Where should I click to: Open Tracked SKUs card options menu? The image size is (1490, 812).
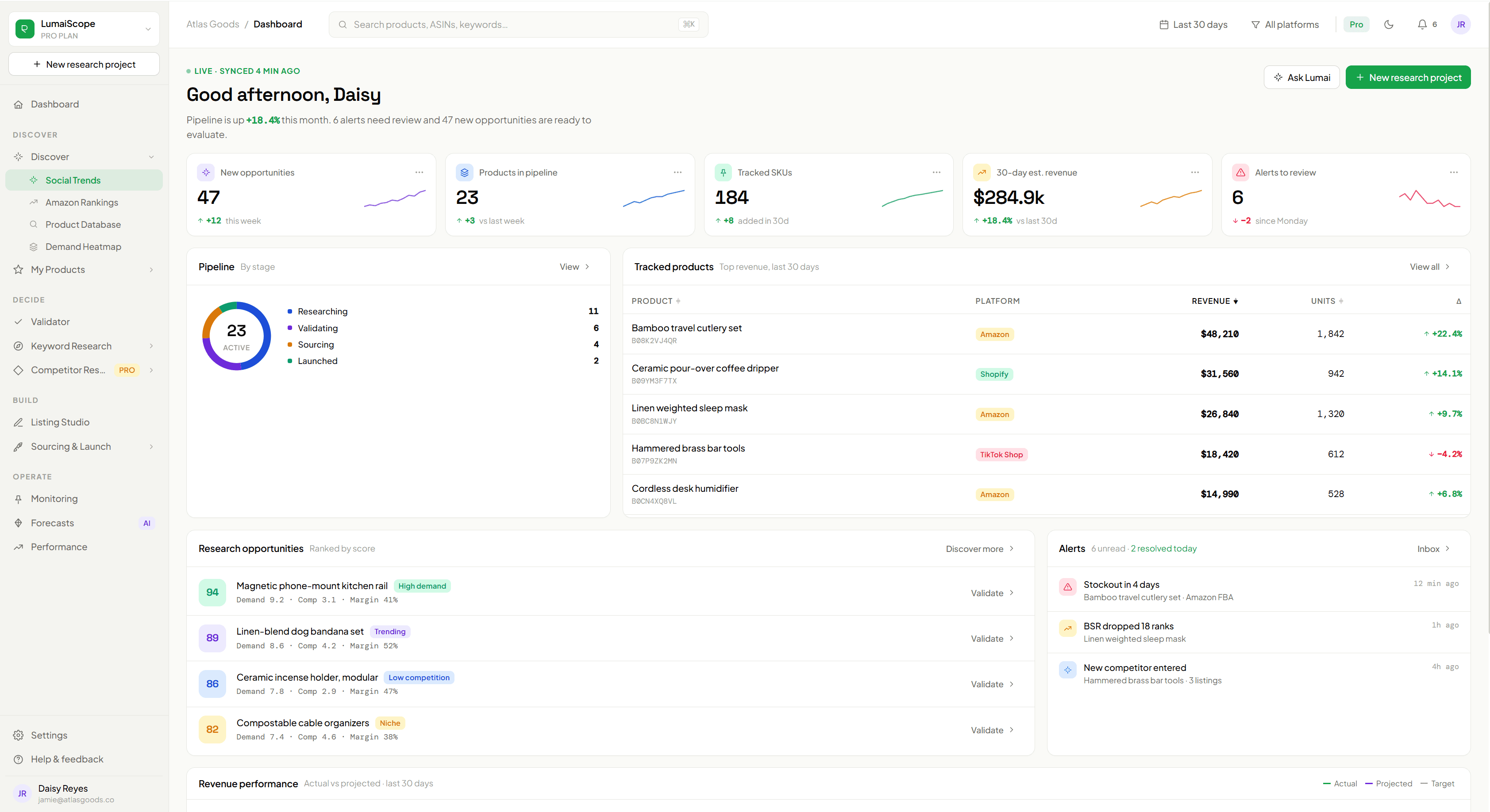936,172
